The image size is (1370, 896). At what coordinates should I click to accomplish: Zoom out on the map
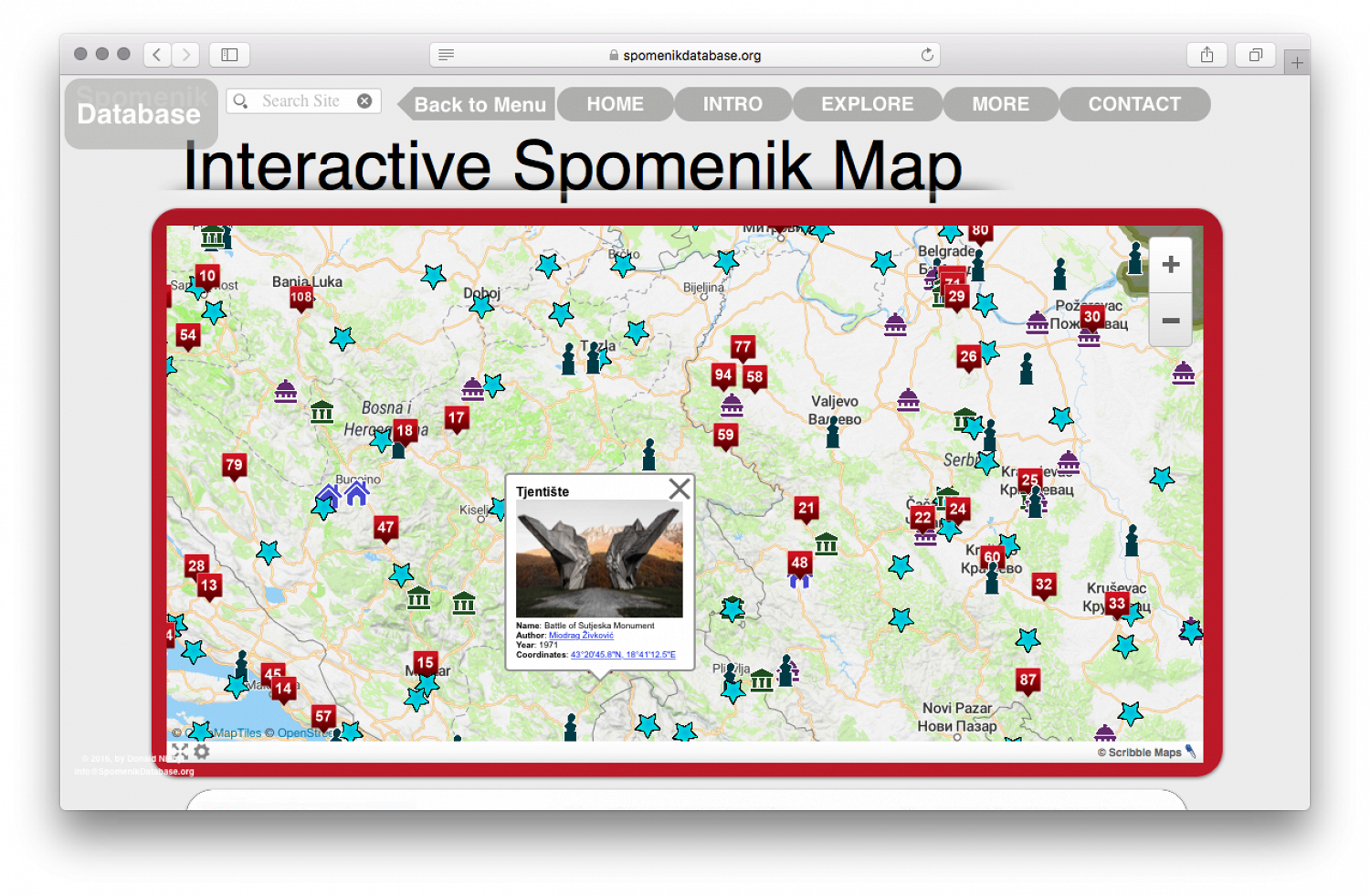click(x=1170, y=321)
